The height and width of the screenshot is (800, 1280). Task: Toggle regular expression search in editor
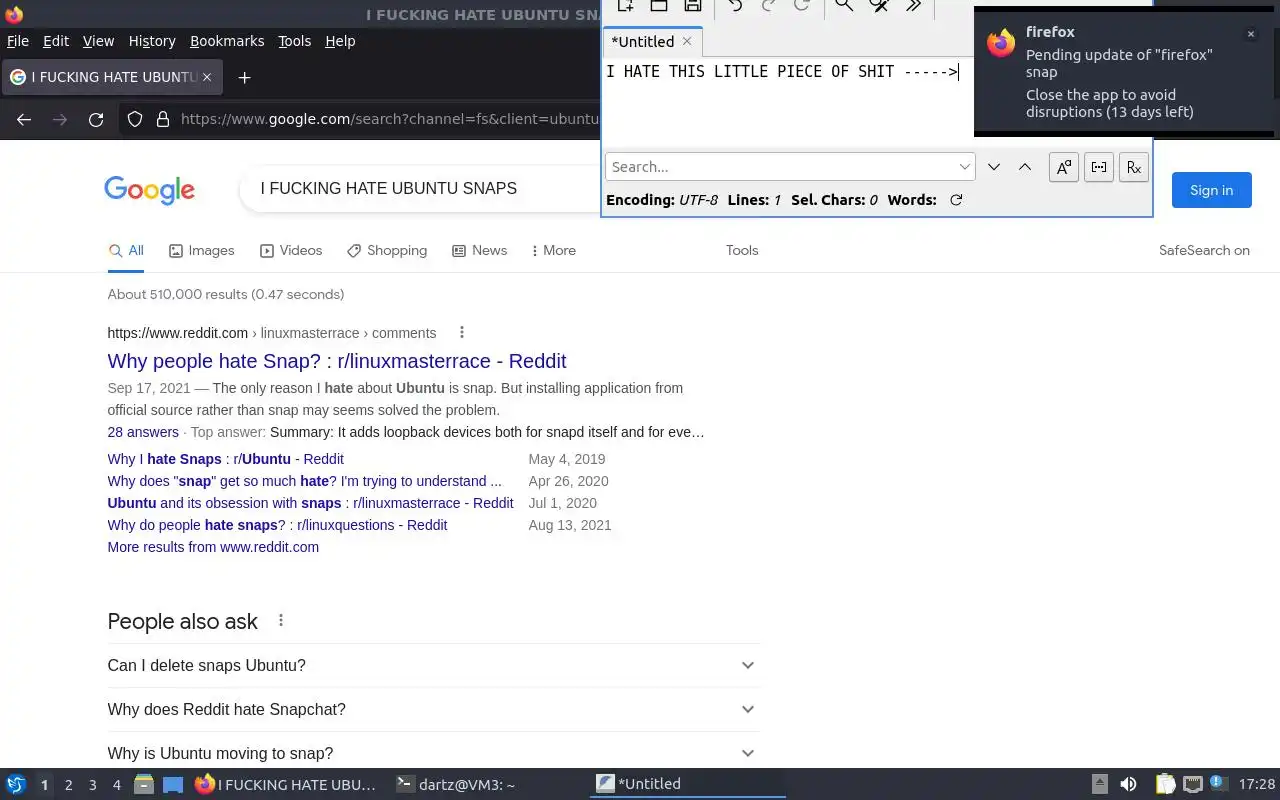[x=1134, y=167]
